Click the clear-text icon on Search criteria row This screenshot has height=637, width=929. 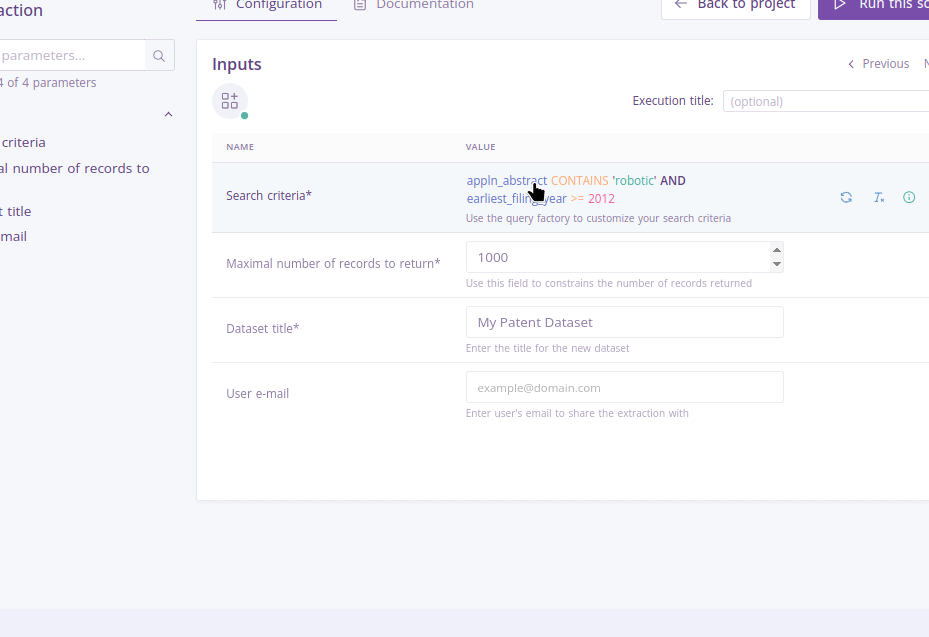coord(878,197)
